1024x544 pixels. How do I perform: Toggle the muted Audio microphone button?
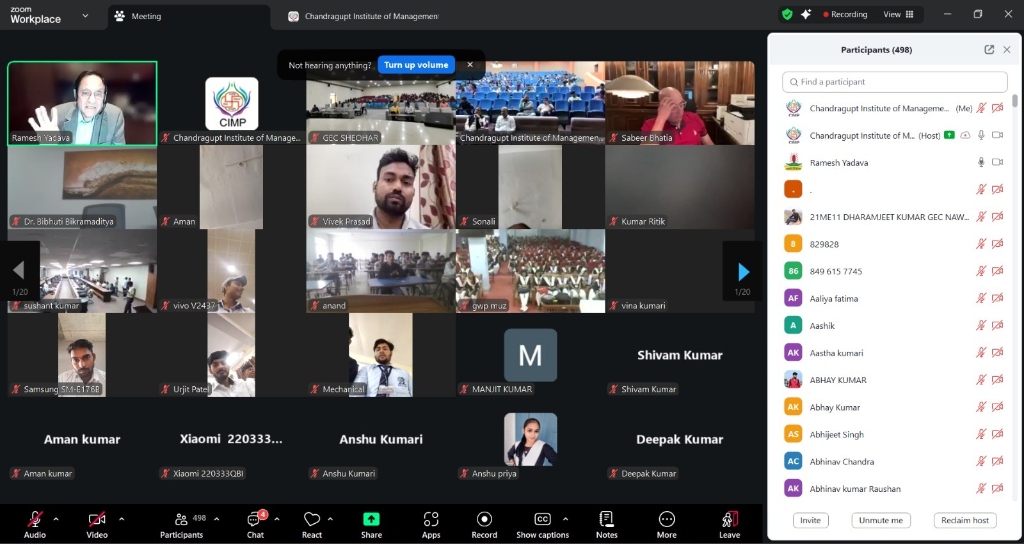(x=35, y=519)
